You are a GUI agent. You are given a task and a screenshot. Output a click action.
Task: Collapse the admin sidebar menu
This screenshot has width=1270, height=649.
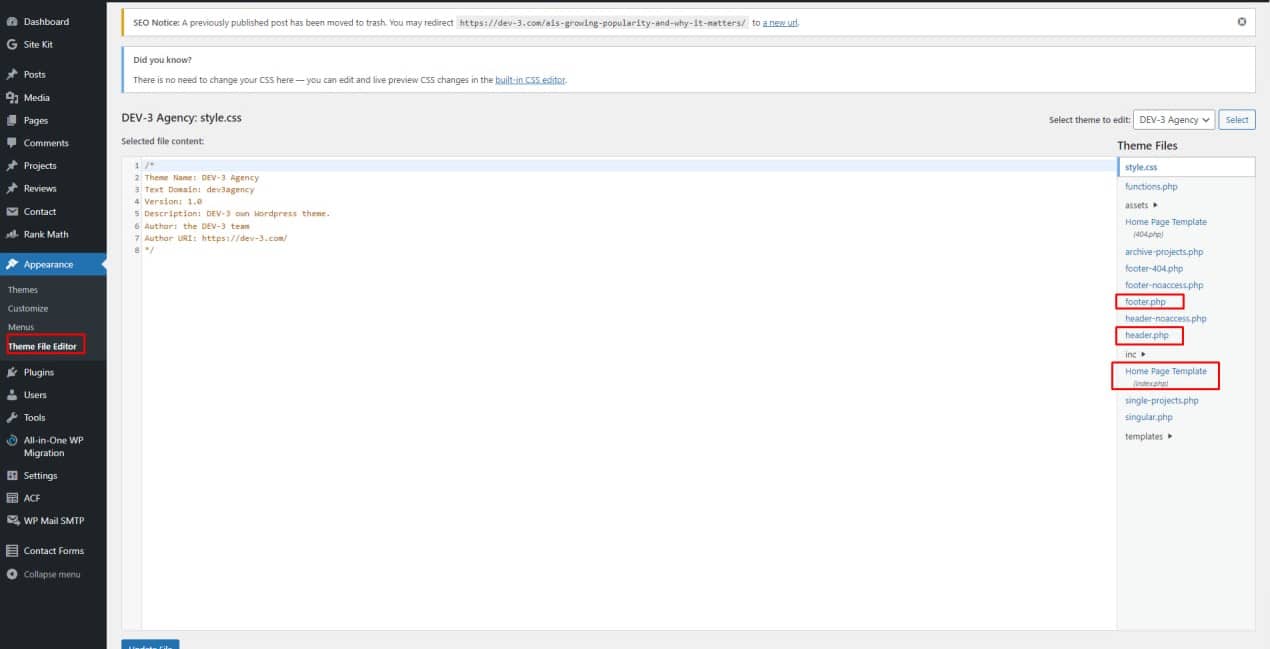point(51,574)
